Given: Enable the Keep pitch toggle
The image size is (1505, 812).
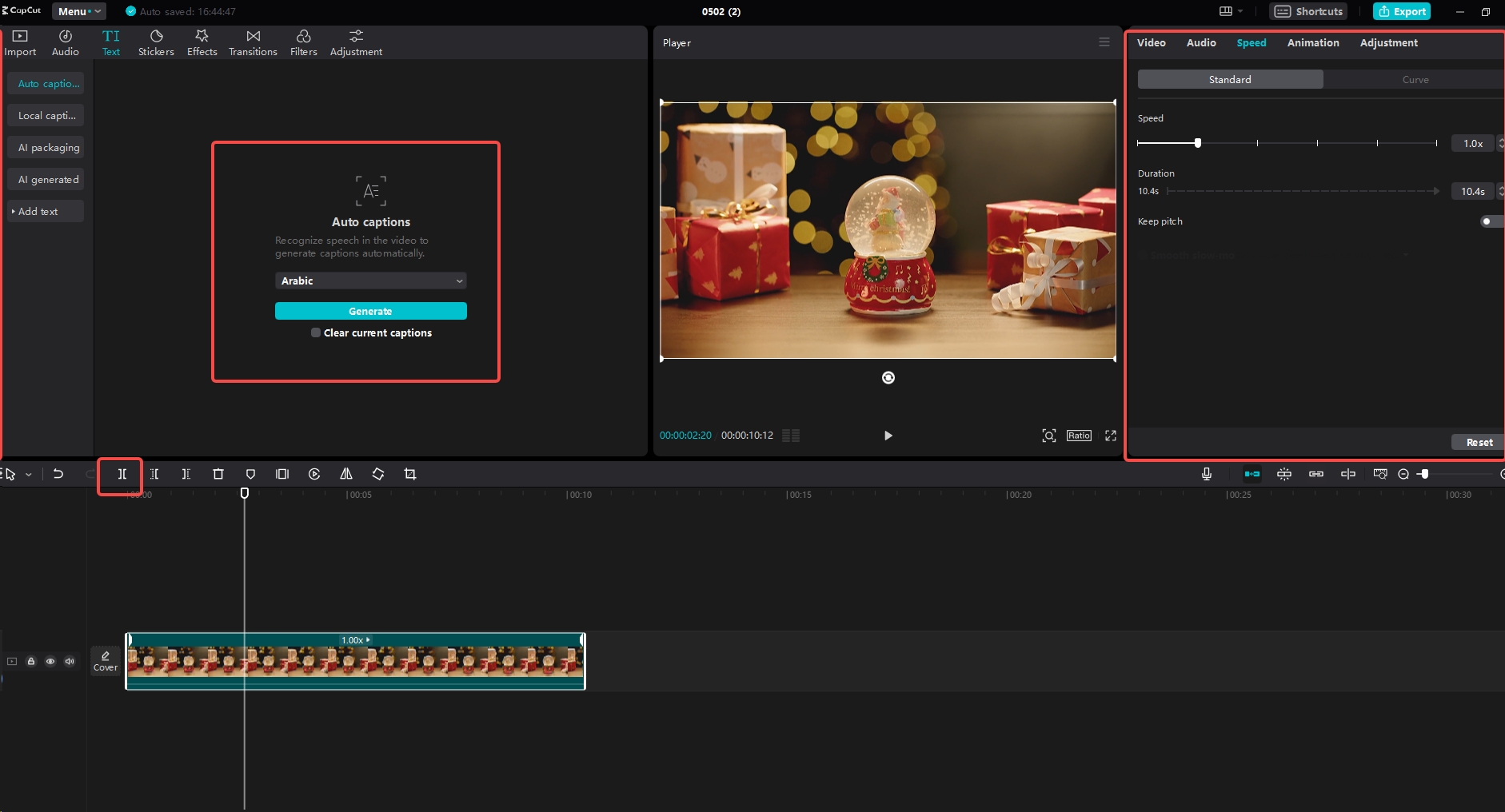Looking at the screenshot, I should 1490,221.
